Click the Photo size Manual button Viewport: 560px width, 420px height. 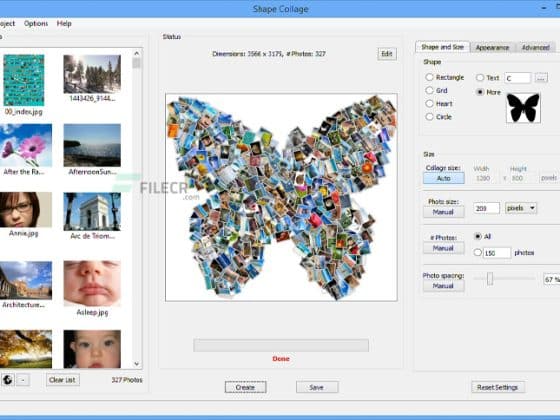tap(444, 212)
